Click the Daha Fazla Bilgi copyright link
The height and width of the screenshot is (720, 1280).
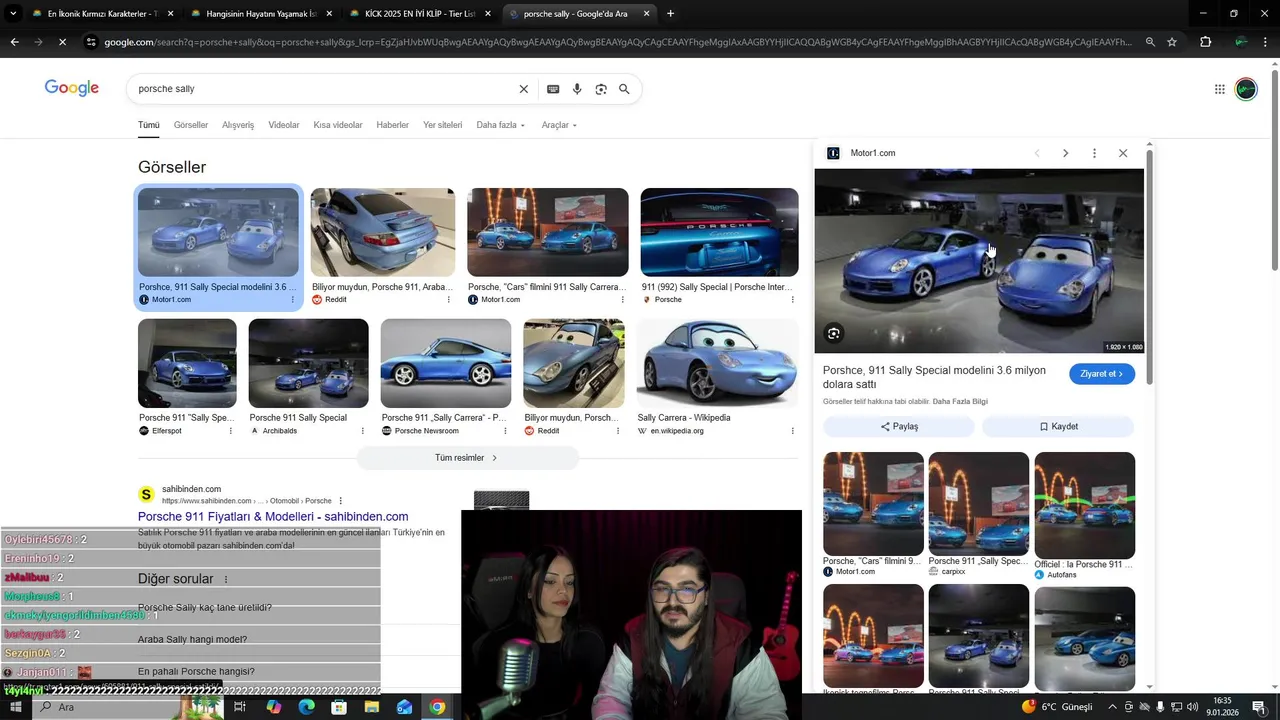pos(960,401)
